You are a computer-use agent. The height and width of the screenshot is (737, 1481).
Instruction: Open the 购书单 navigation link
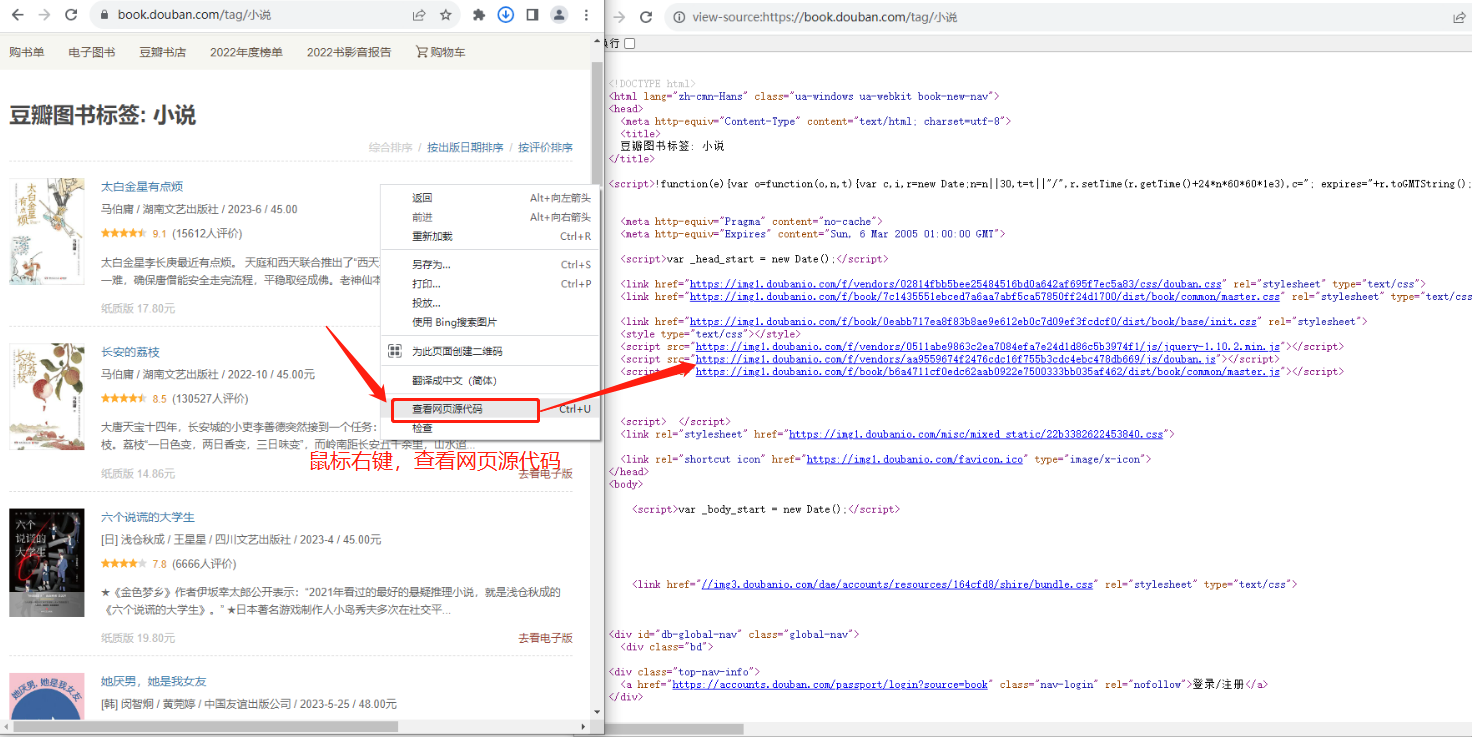27,52
